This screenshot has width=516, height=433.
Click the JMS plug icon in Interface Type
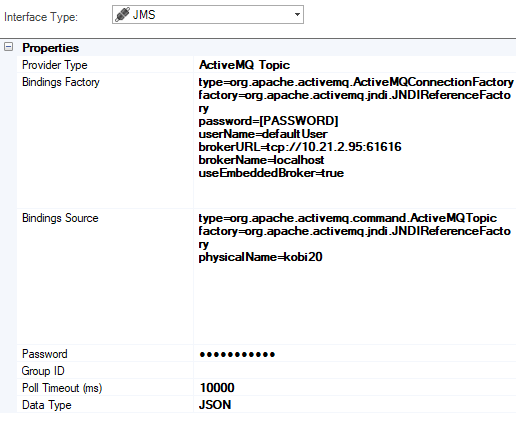pyautogui.click(x=122, y=15)
